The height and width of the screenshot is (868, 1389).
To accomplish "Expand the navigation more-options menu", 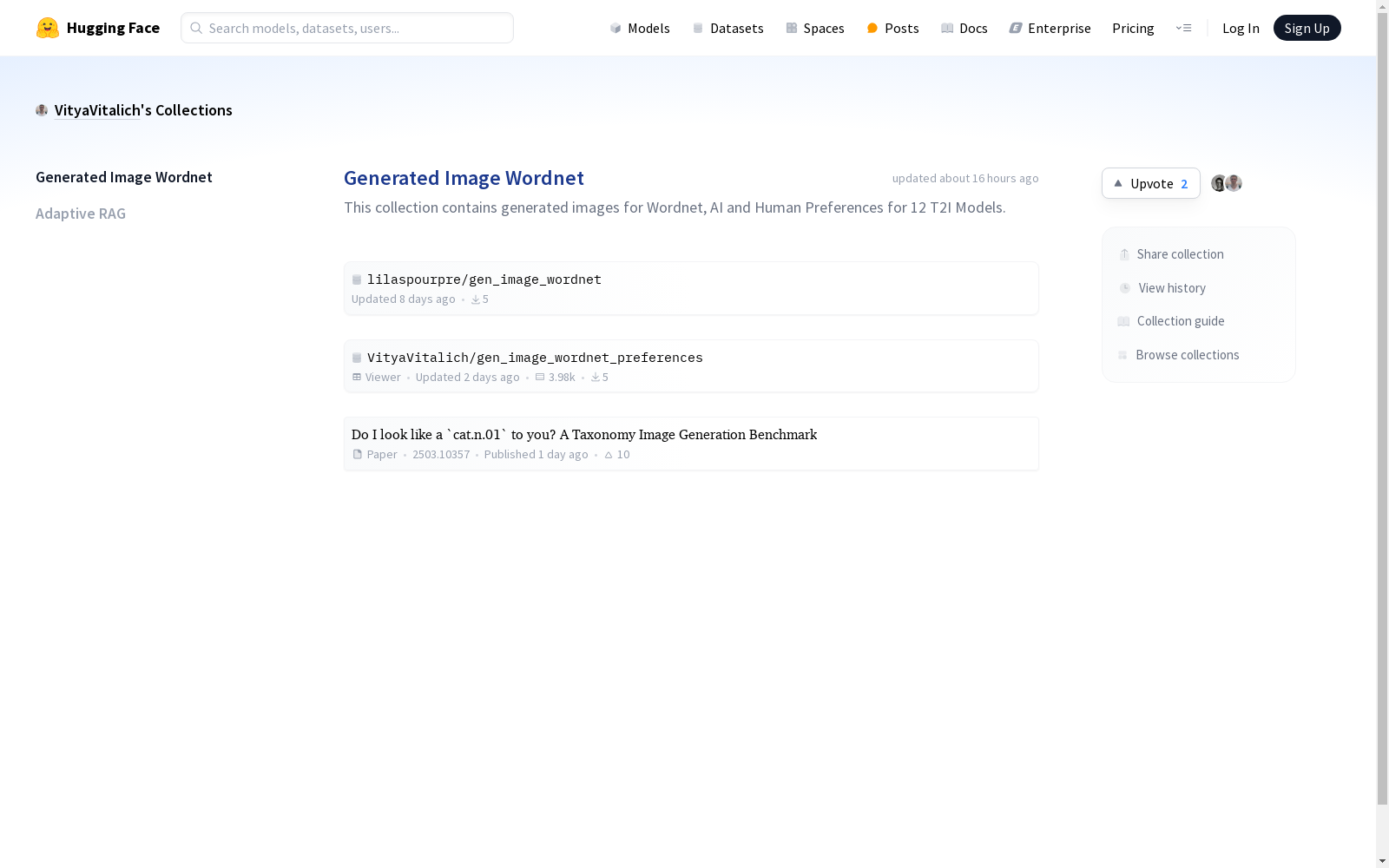I will click(x=1183, y=28).
